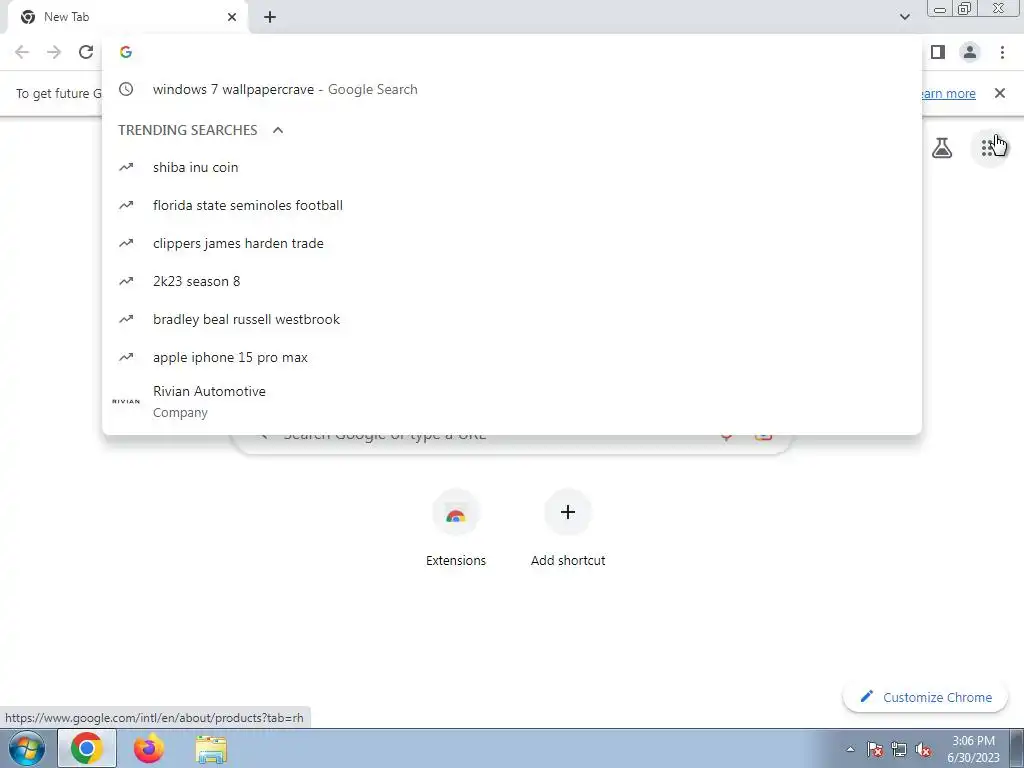Select the New Tab tab
The image size is (1024, 768).
tap(127, 17)
